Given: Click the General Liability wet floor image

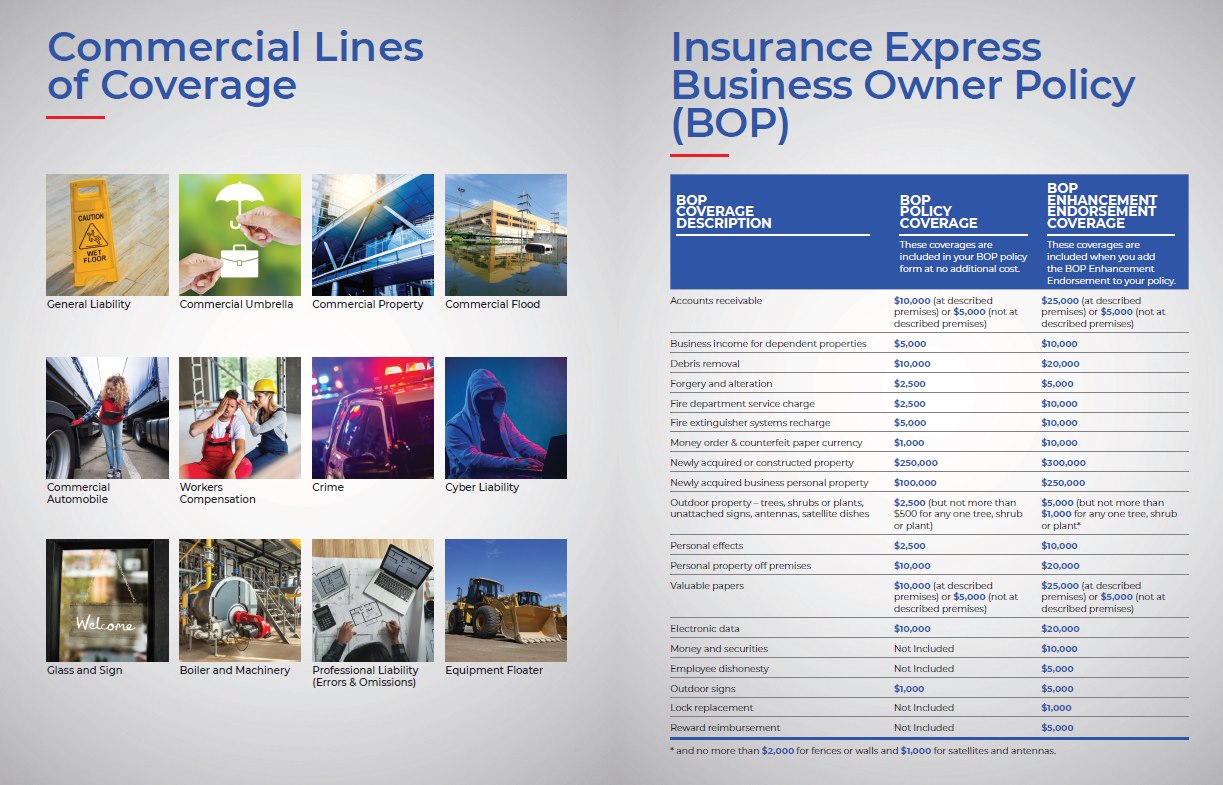Looking at the screenshot, I should [107, 235].
